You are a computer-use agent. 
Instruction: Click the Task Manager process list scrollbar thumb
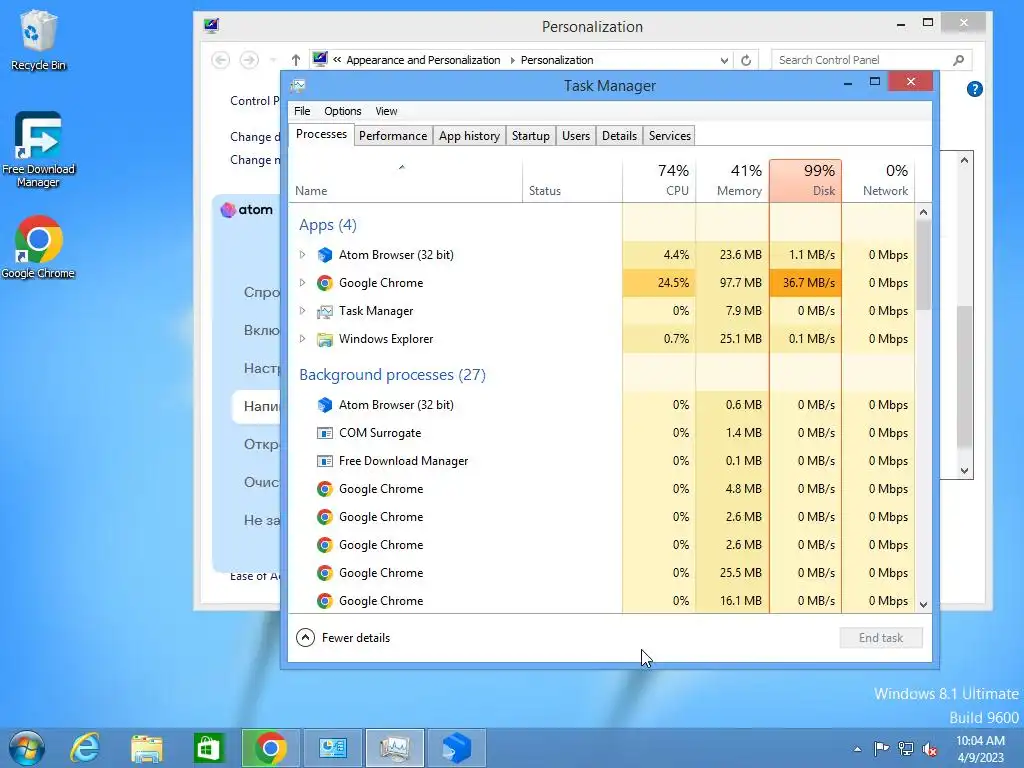click(x=923, y=264)
